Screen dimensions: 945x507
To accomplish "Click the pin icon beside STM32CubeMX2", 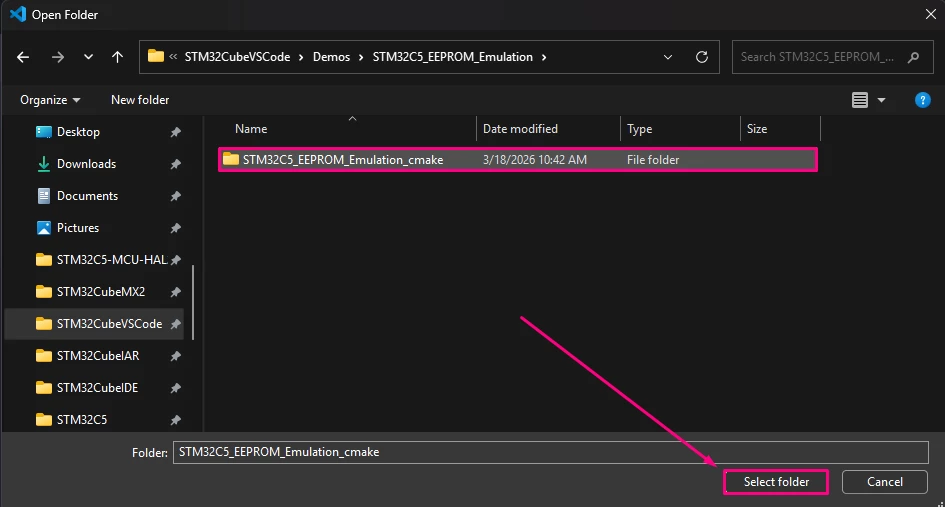I will [x=175, y=292].
